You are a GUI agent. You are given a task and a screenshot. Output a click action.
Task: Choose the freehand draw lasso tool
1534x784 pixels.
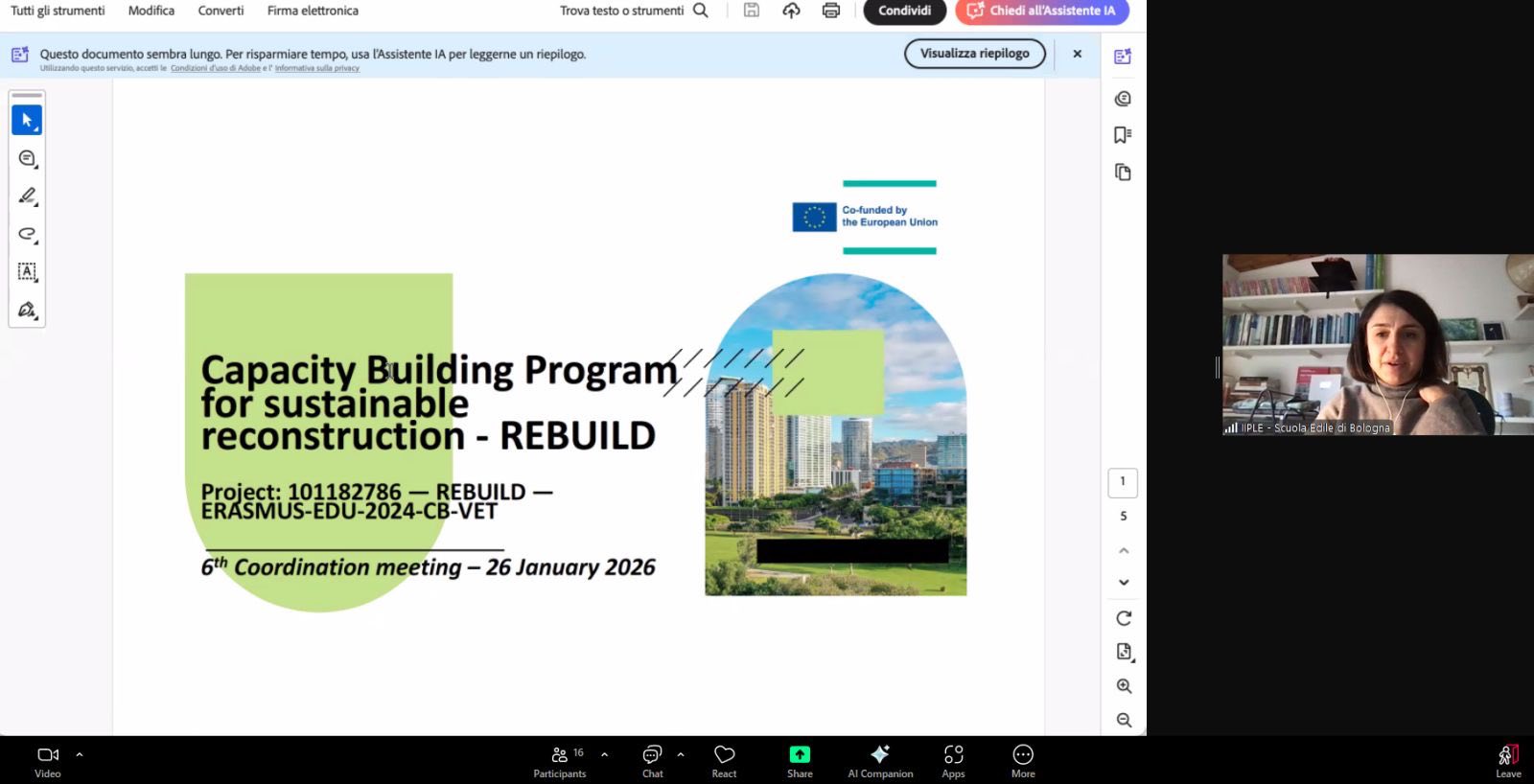point(27,234)
